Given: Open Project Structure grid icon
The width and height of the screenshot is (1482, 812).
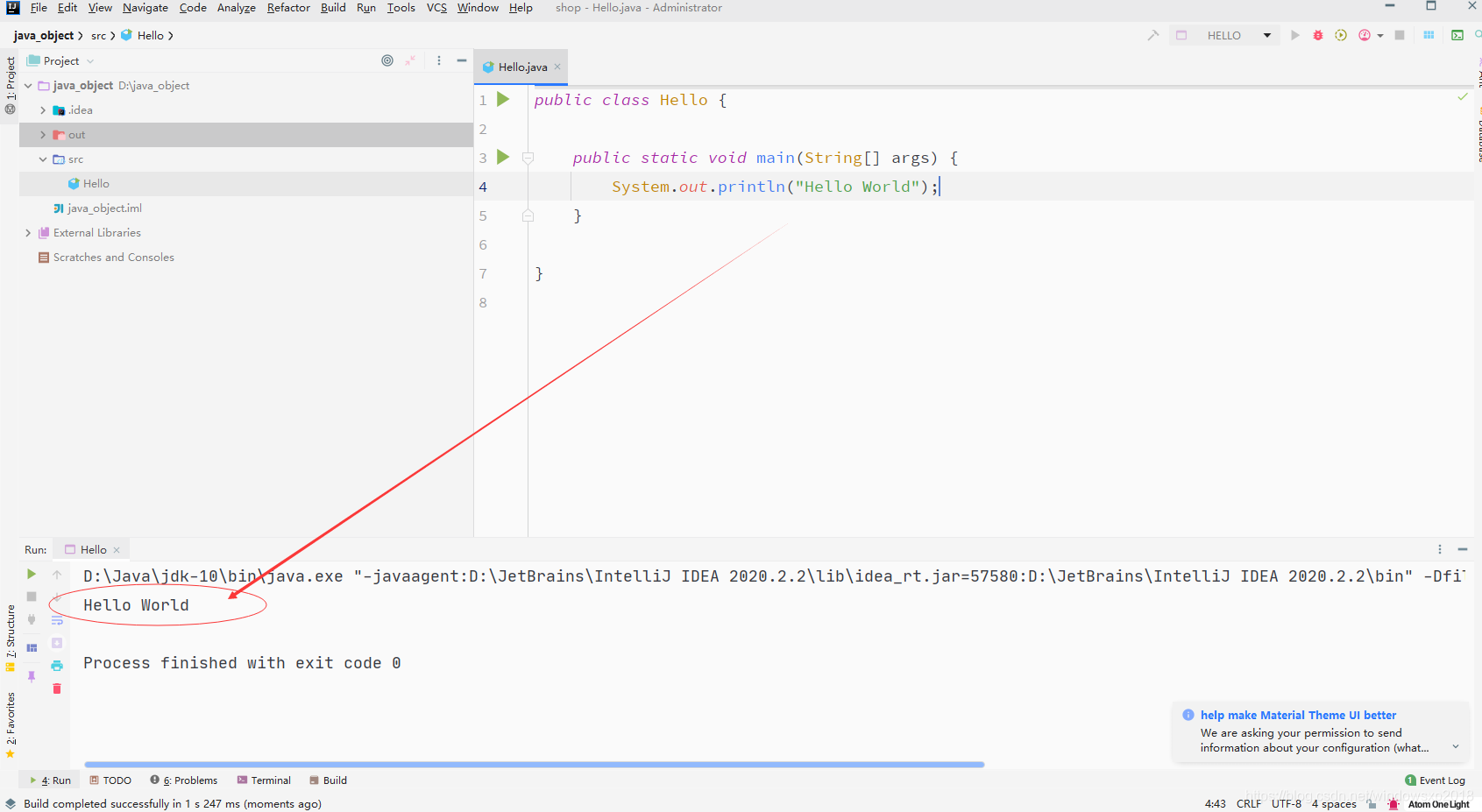Looking at the screenshot, I should 1429,35.
